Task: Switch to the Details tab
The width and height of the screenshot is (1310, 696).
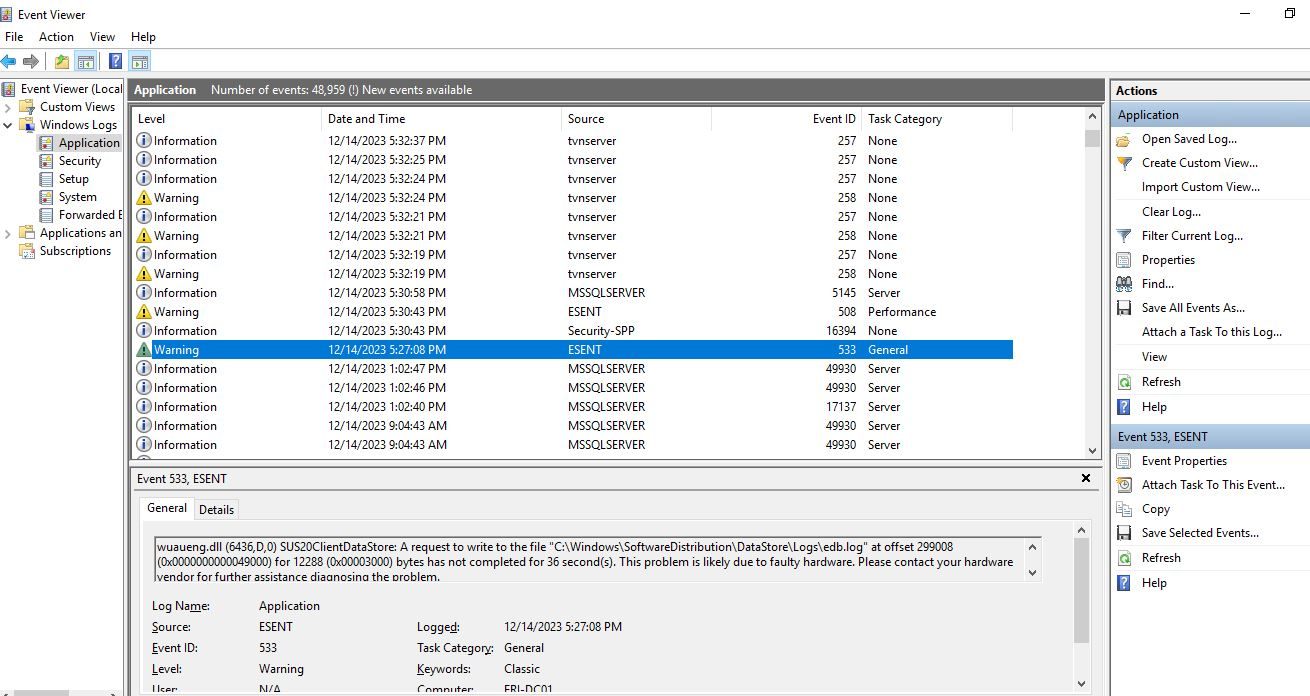Action: [216, 509]
